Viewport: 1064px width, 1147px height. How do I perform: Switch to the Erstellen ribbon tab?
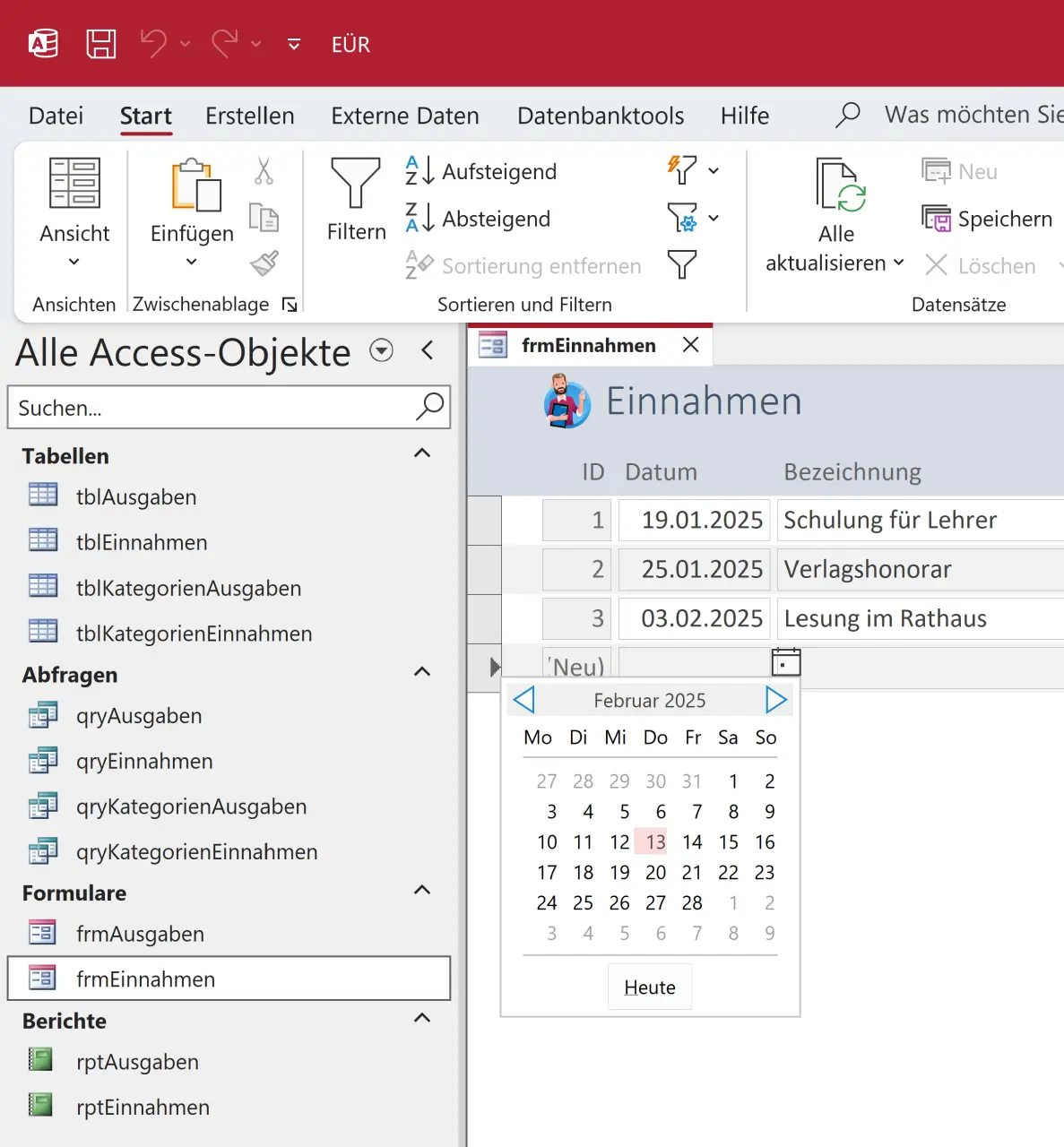[x=249, y=116]
